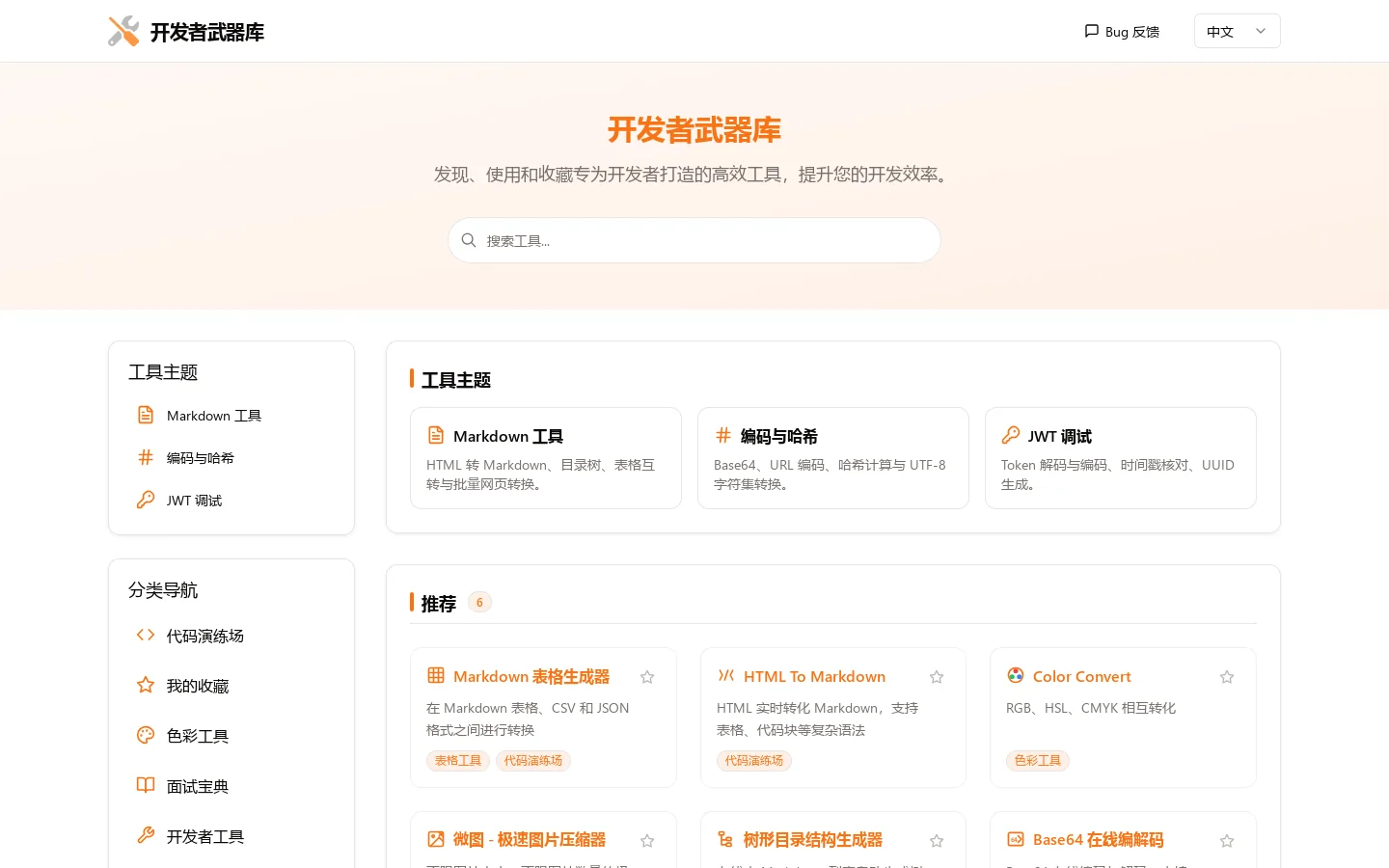Viewport: 1389px width, 868px height.
Task: Click the star icon beside 我的收藏
Action: 146,685
